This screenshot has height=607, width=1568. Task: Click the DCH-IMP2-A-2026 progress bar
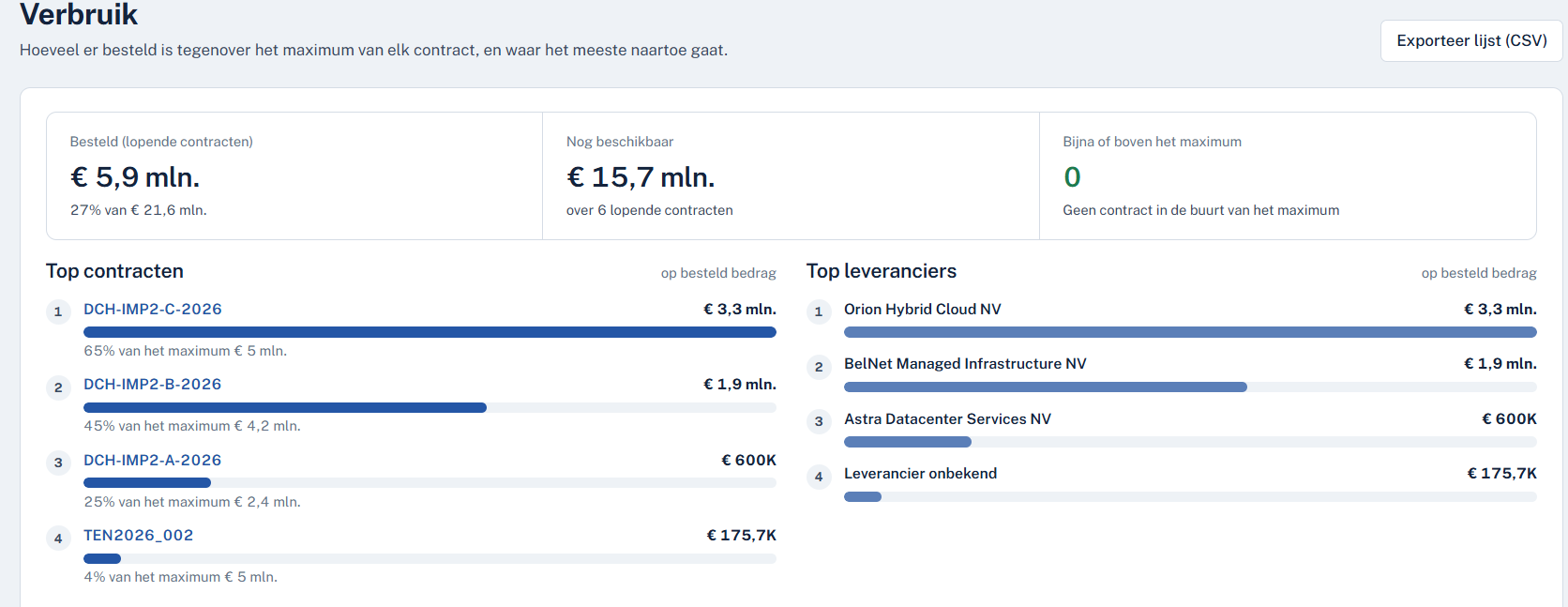[x=430, y=483]
